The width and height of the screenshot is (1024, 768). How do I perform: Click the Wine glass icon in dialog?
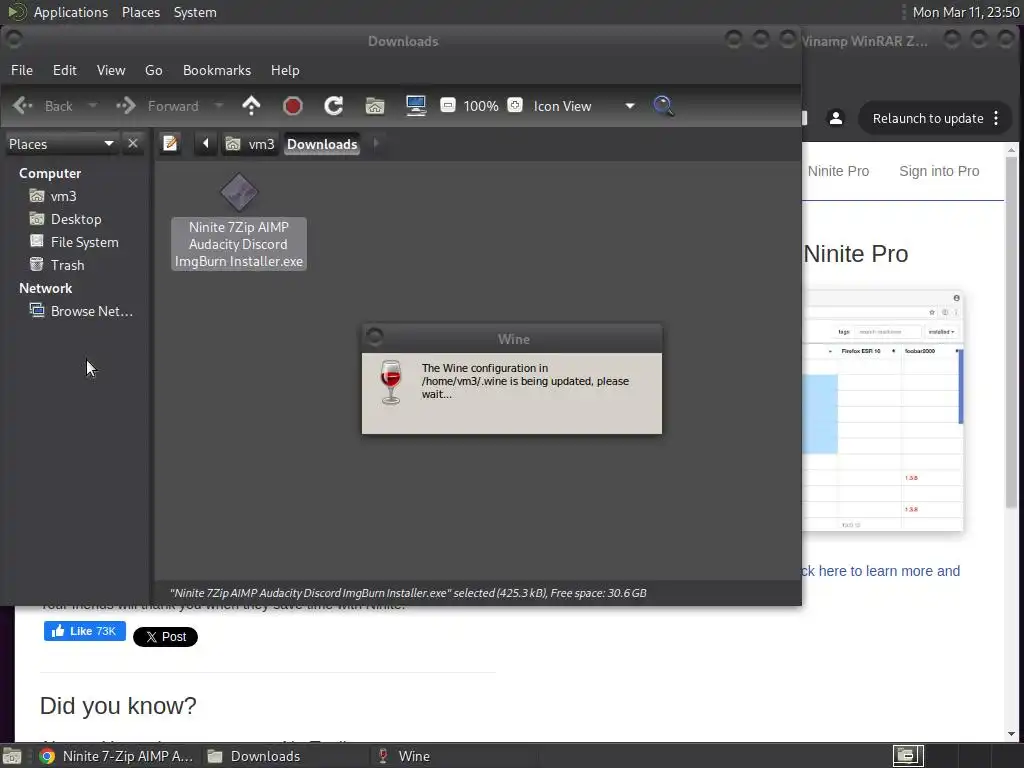[x=391, y=383]
